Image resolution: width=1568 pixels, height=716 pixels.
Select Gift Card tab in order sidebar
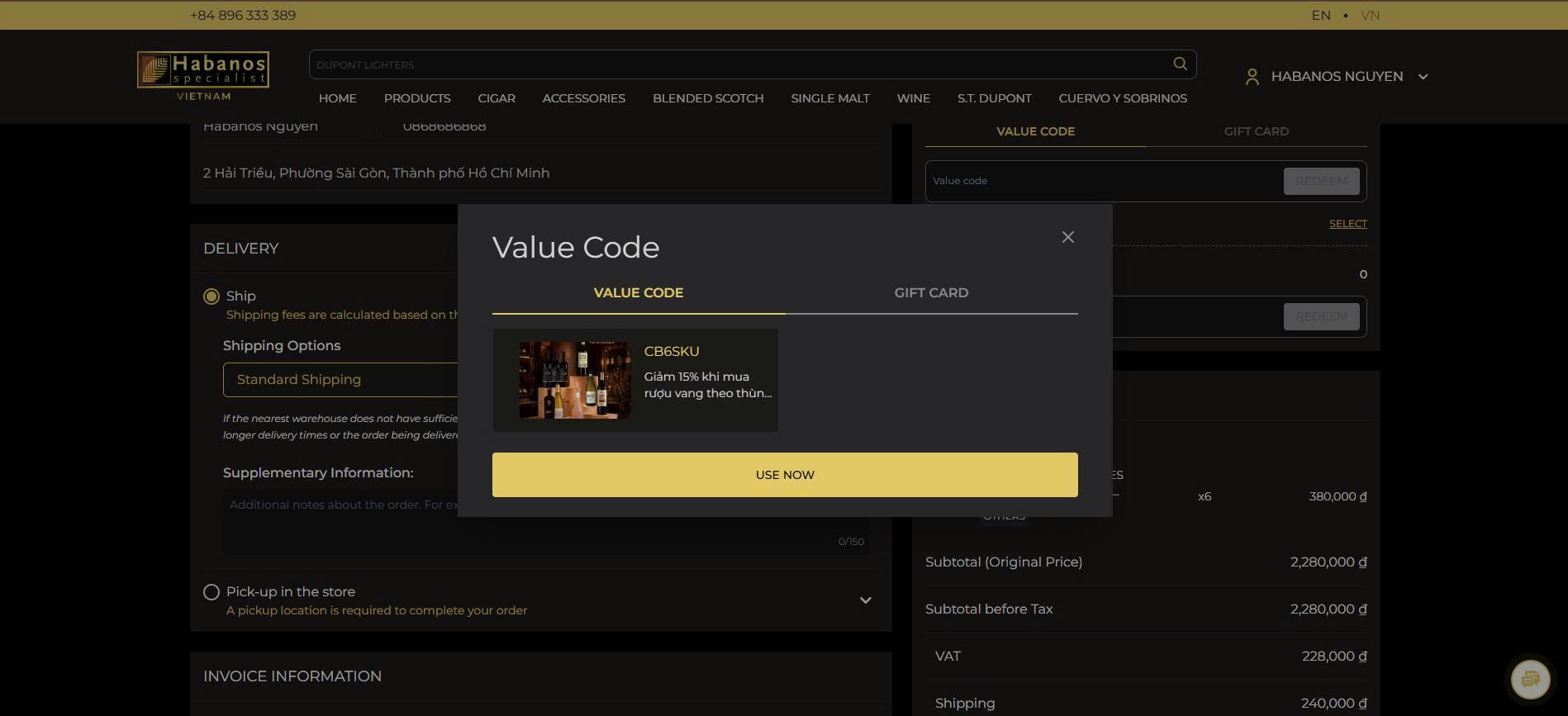tap(1256, 131)
